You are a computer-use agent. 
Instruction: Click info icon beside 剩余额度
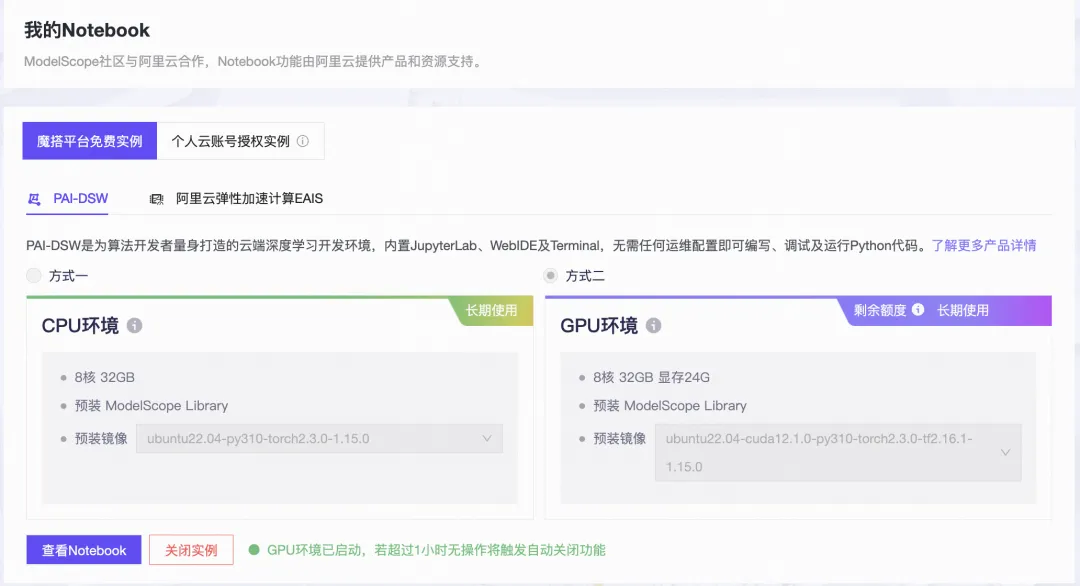pos(917,310)
